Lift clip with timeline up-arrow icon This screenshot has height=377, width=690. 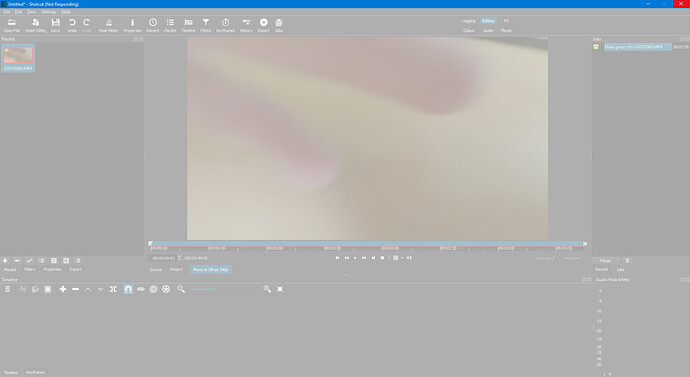88,289
